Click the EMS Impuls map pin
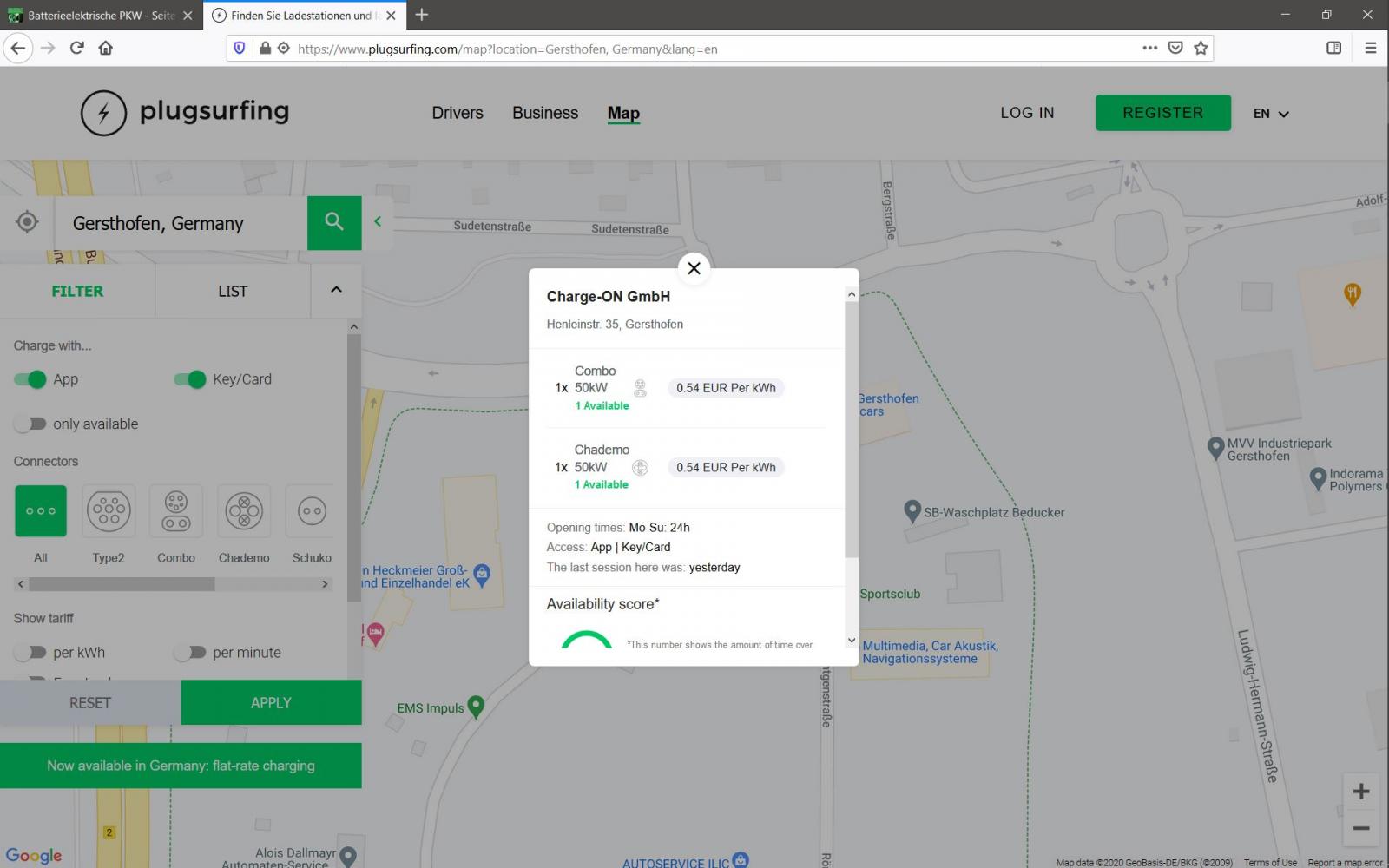 [x=476, y=707]
